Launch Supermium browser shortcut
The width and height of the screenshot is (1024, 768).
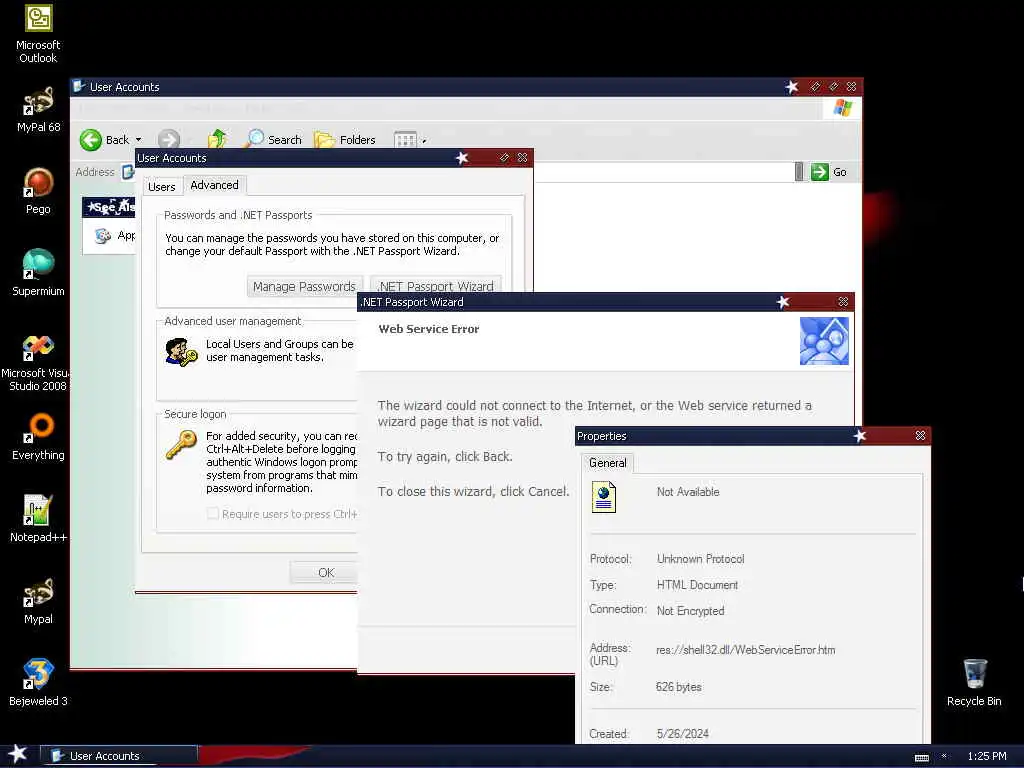click(38, 273)
